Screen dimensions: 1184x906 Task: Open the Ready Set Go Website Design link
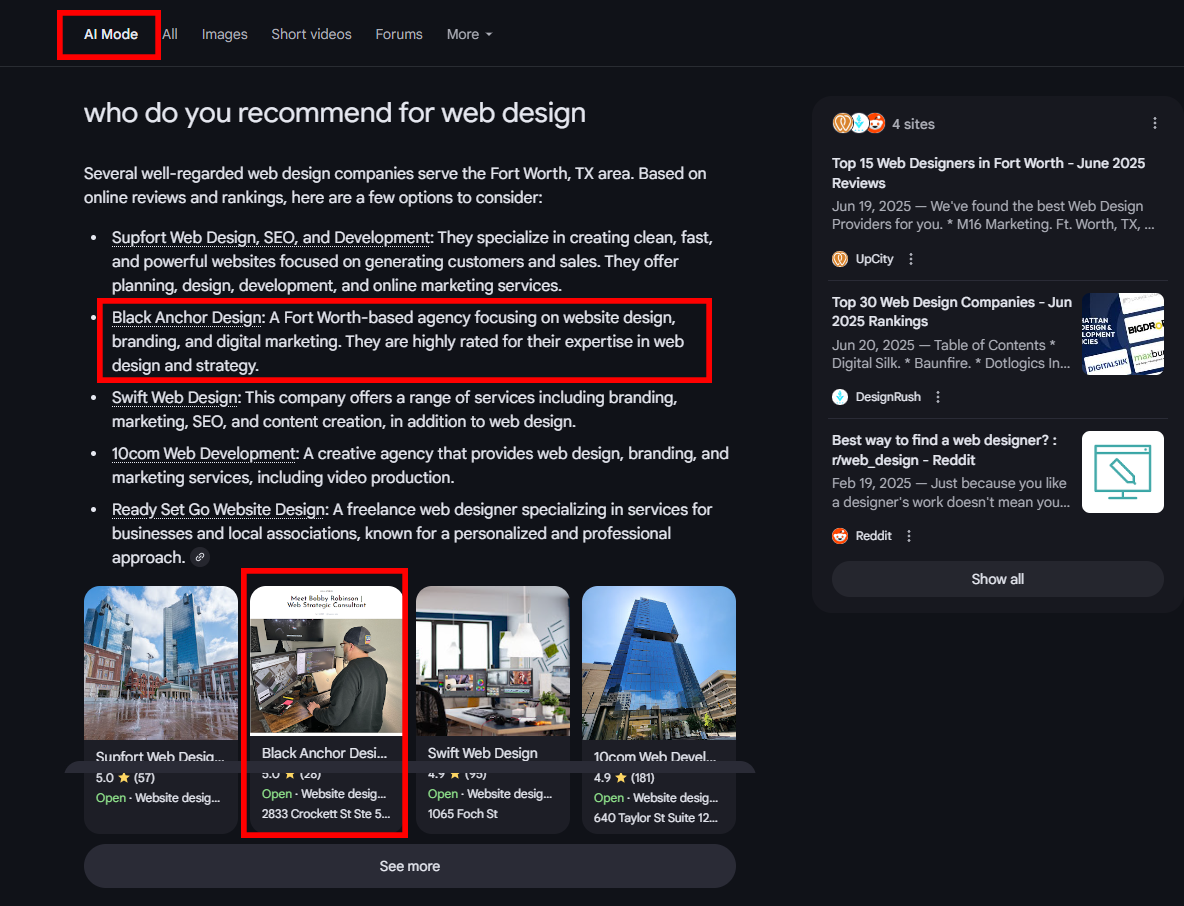[x=219, y=509]
